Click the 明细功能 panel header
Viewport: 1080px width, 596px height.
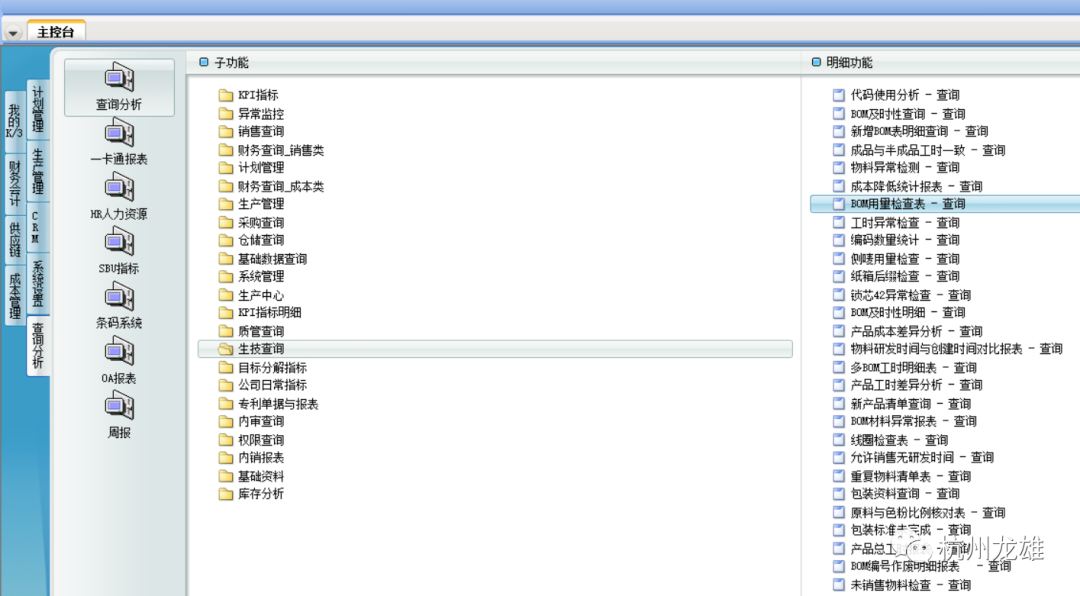pyautogui.click(x=848, y=62)
